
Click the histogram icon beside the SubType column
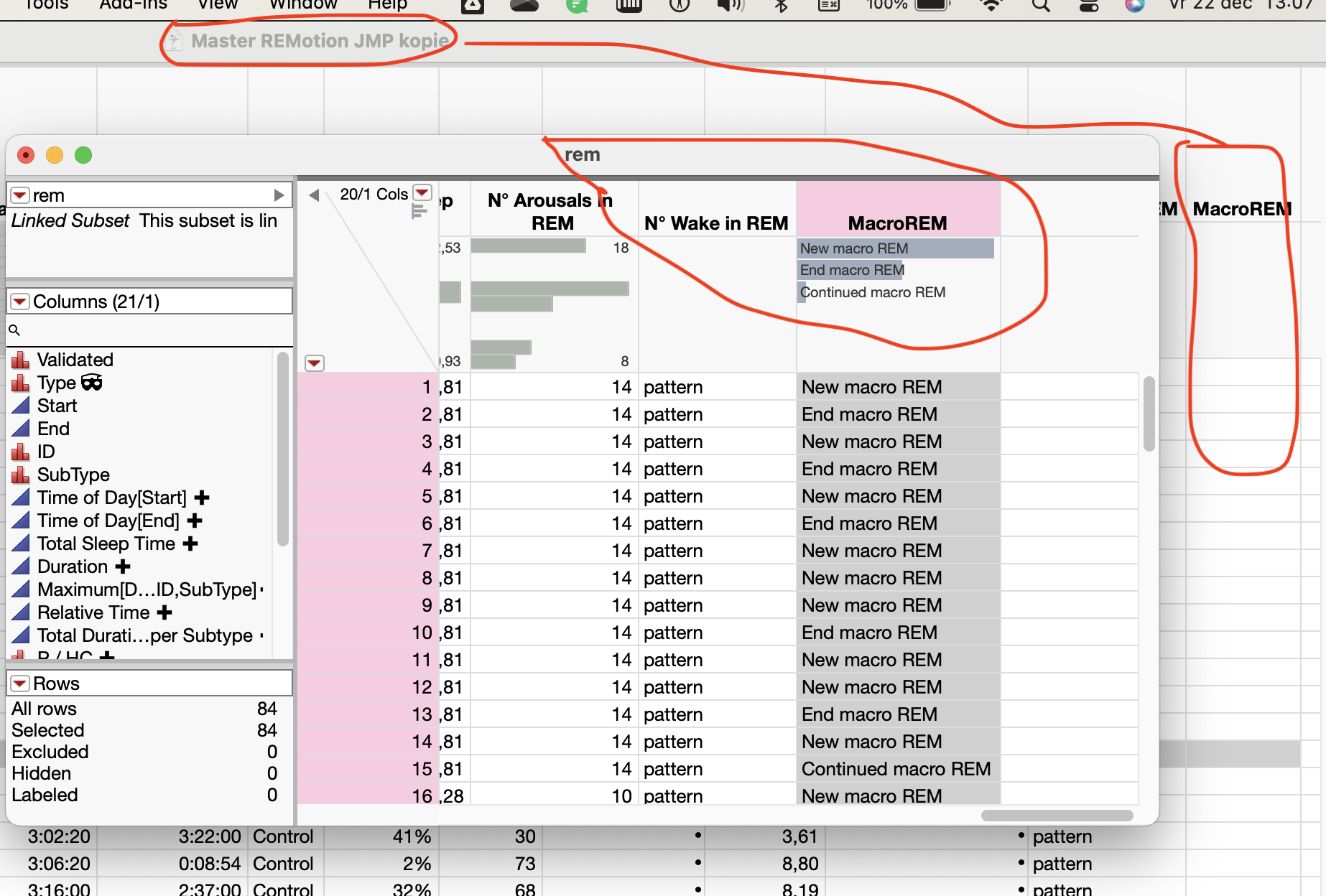coord(22,474)
